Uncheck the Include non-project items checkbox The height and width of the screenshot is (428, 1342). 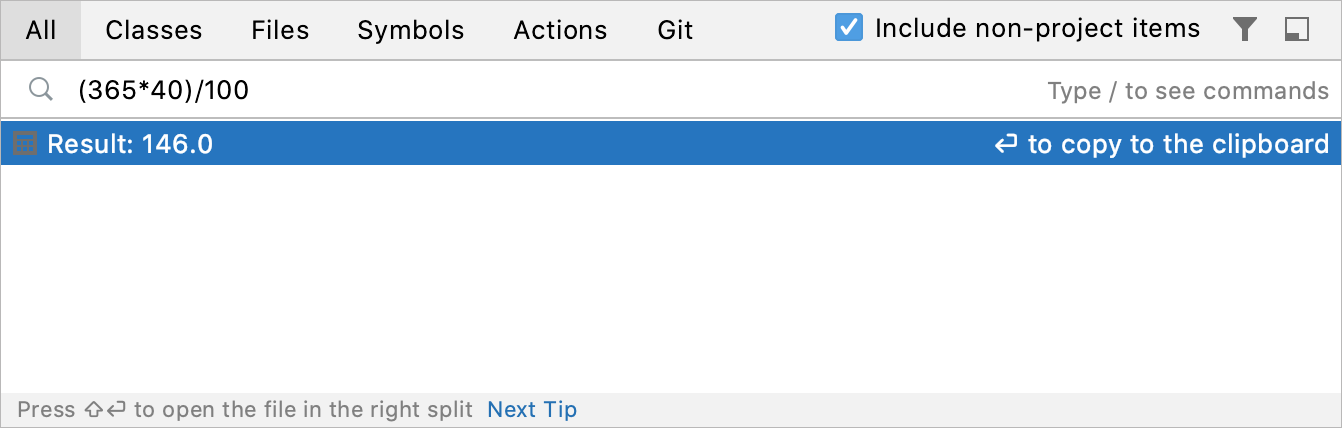tap(849, 28)
